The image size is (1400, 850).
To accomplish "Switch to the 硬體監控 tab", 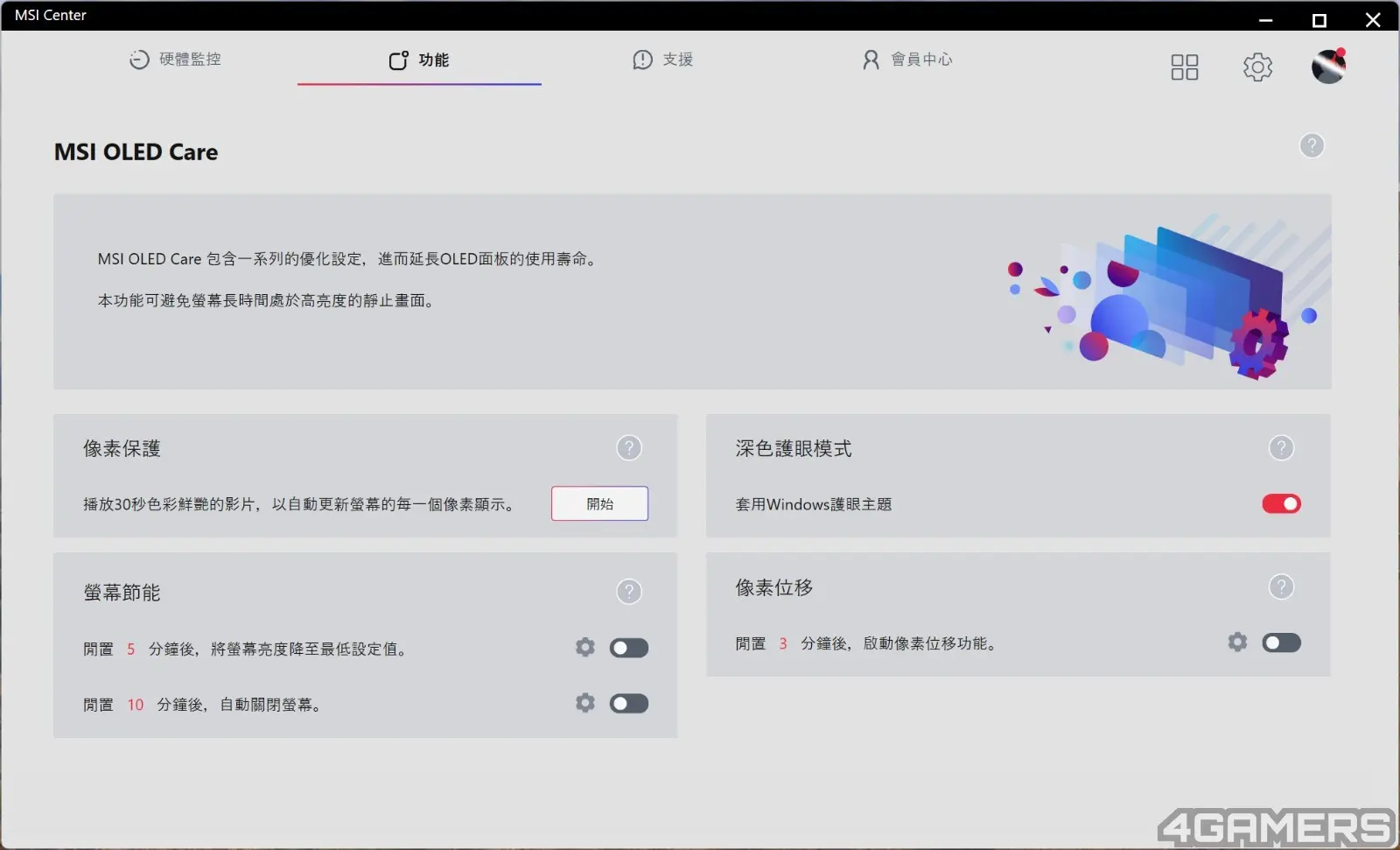I will [175, 60].
